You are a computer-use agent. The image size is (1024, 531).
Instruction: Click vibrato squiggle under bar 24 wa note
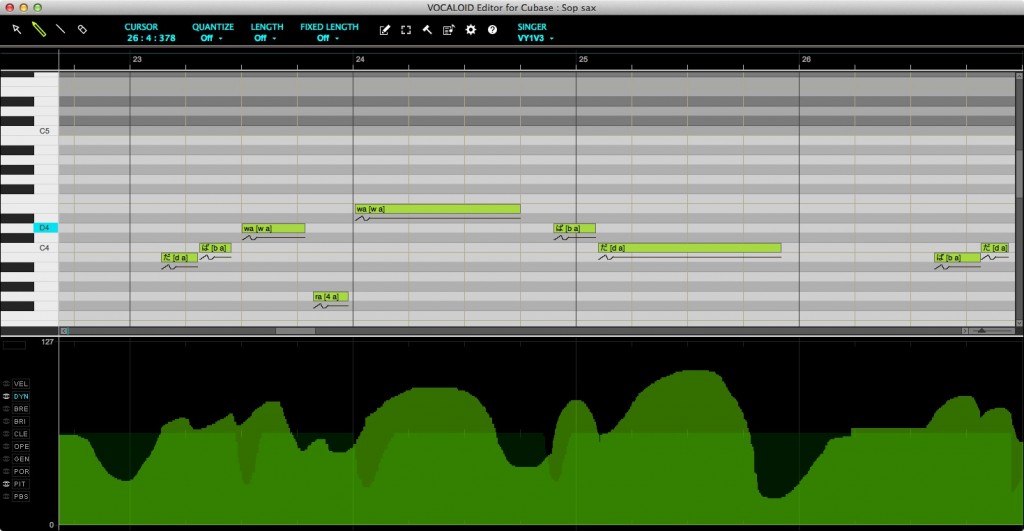tap(362, 219)
